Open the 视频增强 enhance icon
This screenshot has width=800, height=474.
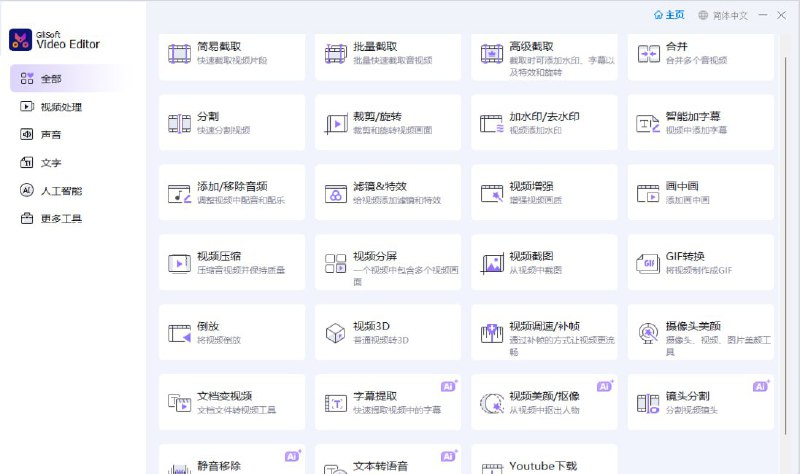(492, 194)
